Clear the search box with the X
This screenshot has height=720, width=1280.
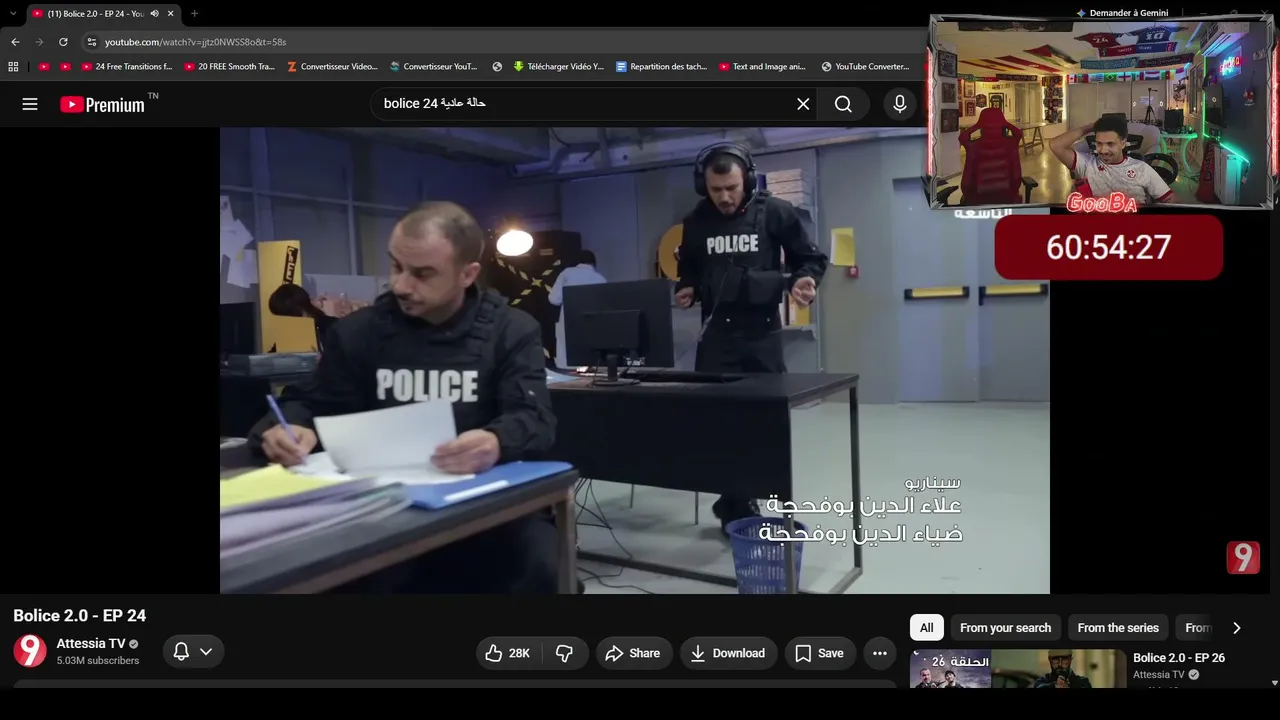(803, 104)
